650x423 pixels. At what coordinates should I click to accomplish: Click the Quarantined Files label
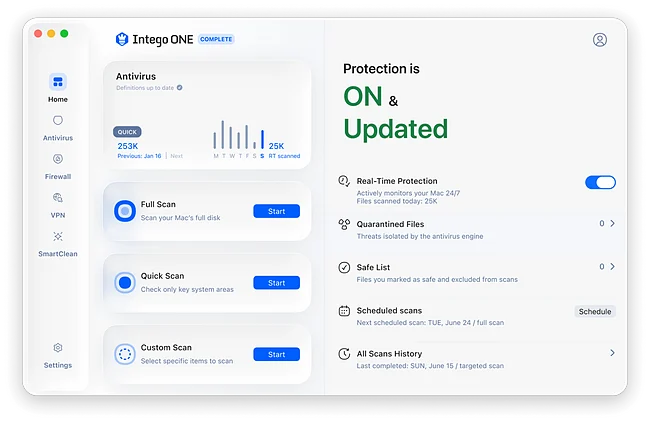tap(390, 224)
